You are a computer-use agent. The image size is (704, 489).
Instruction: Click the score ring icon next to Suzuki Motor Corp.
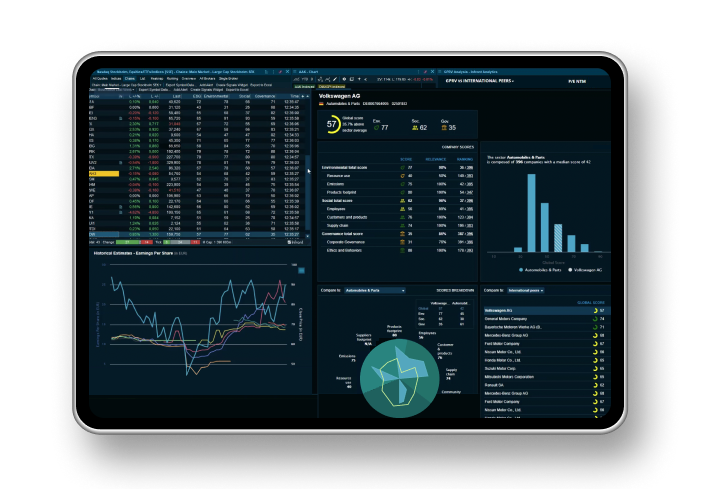coord(595,369)
